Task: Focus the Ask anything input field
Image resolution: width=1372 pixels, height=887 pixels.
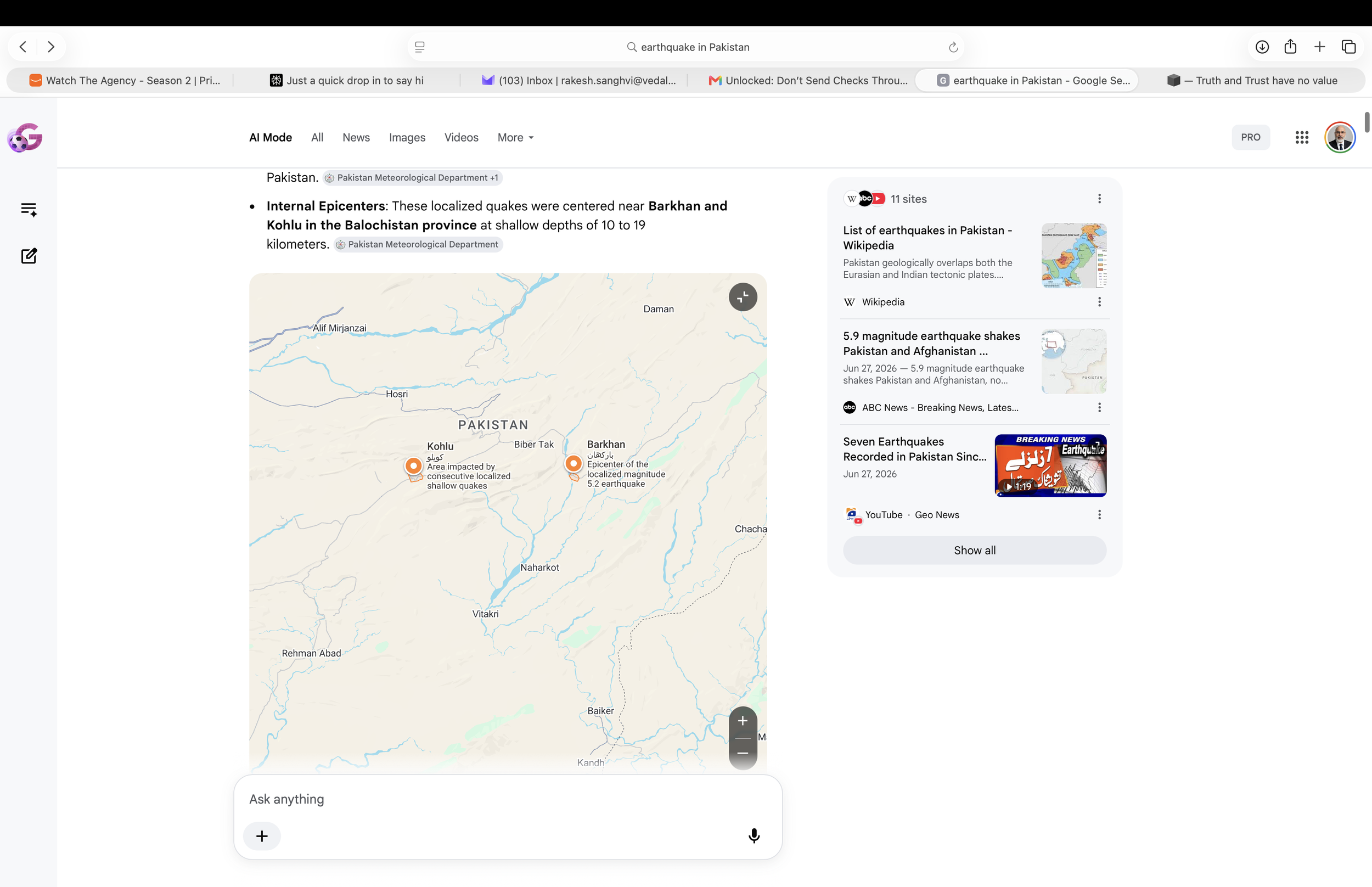Action: tap(507, 799)
